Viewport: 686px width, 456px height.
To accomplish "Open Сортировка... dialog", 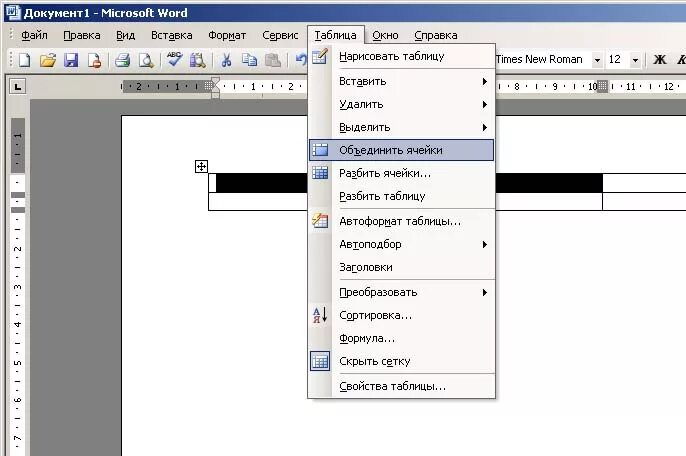I will (x=402, y=315).
